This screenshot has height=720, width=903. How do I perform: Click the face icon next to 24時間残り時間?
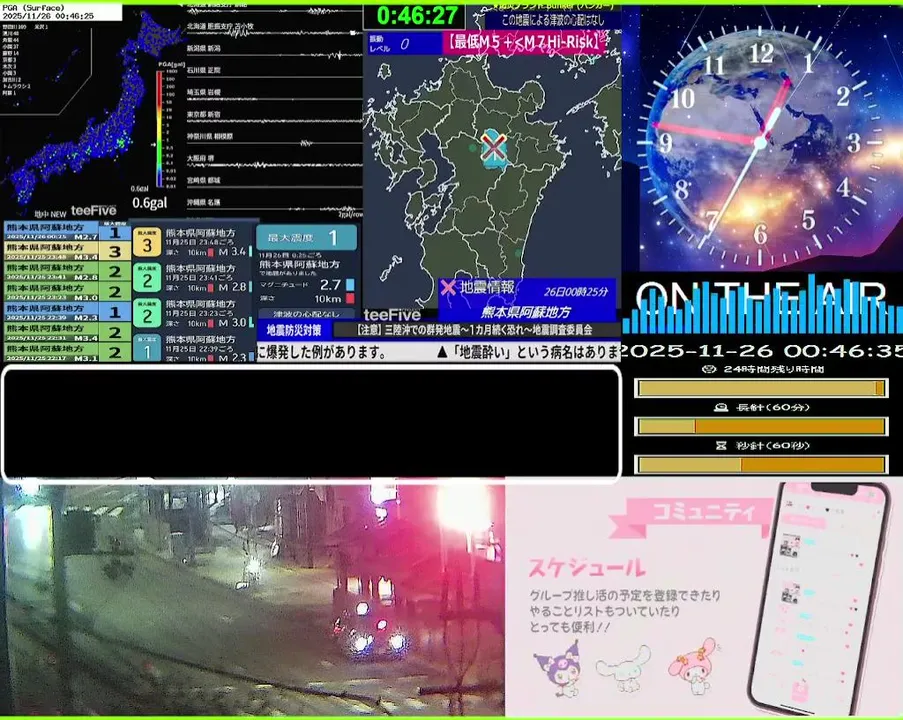[x=710, y=369]
